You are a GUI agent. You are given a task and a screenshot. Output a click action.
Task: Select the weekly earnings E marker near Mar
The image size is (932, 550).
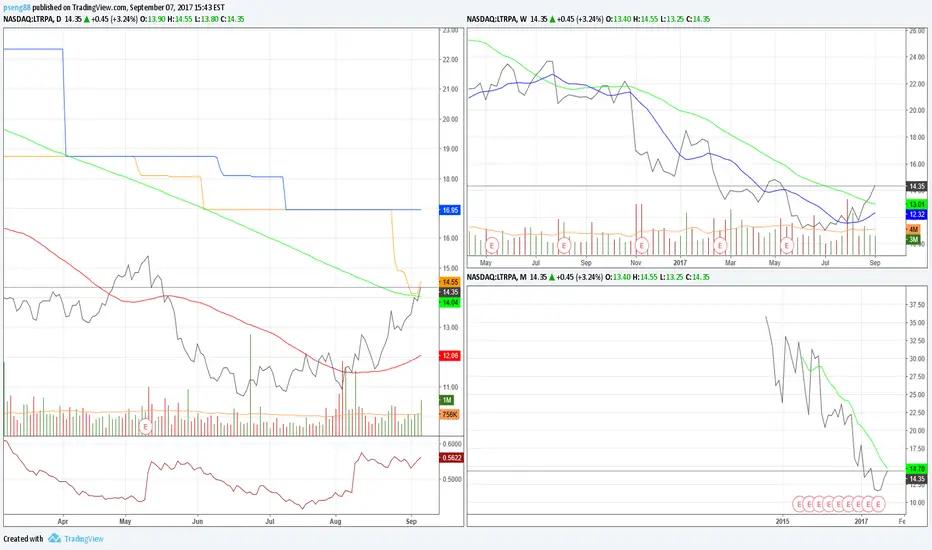coord(720,245)
